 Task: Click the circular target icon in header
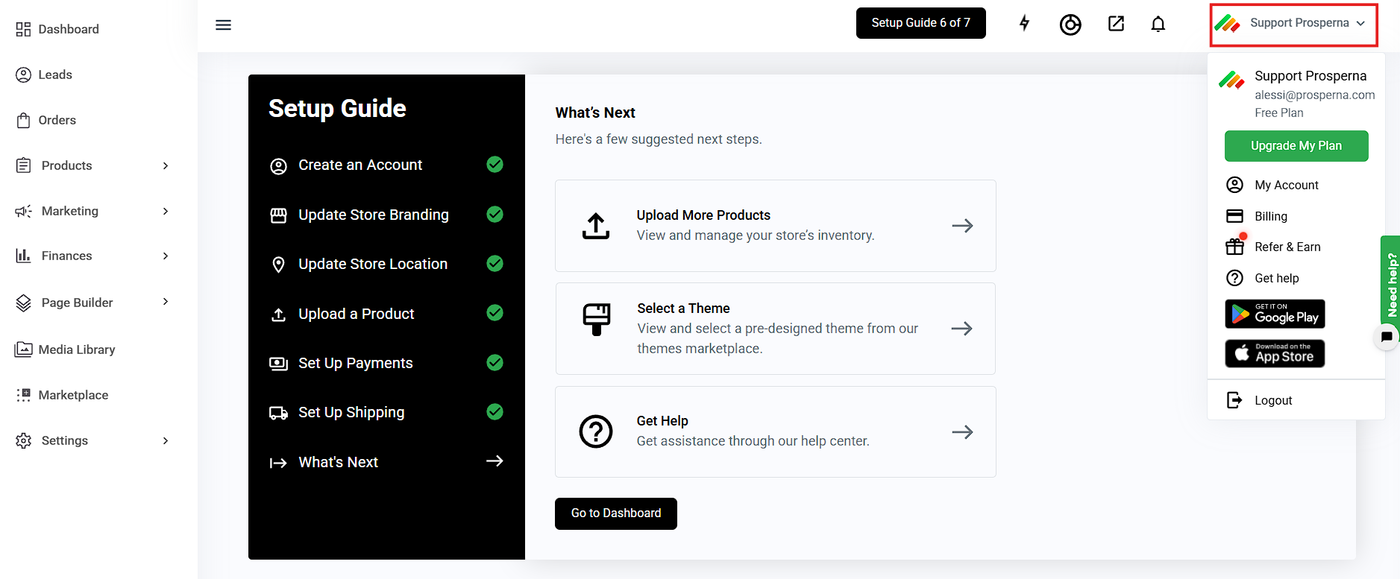(x=1070, y=24)
